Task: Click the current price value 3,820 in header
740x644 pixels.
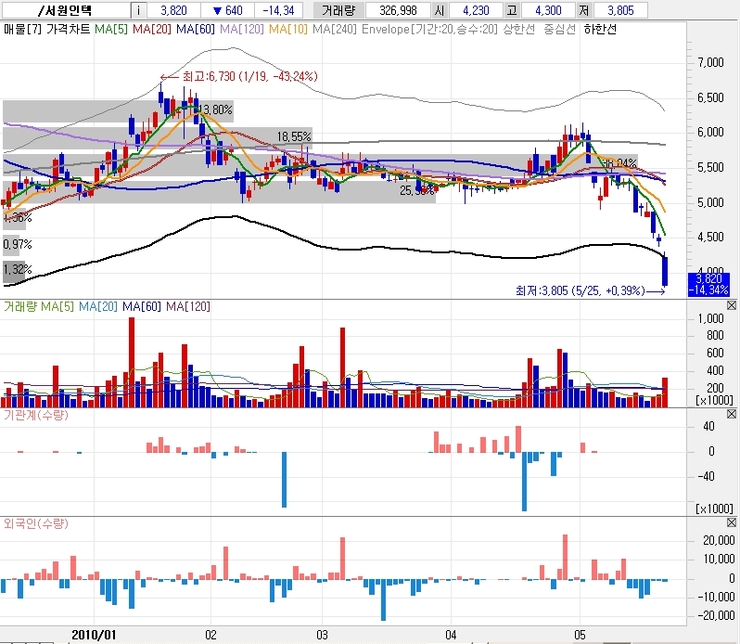Action: click(x=173, y=10)
